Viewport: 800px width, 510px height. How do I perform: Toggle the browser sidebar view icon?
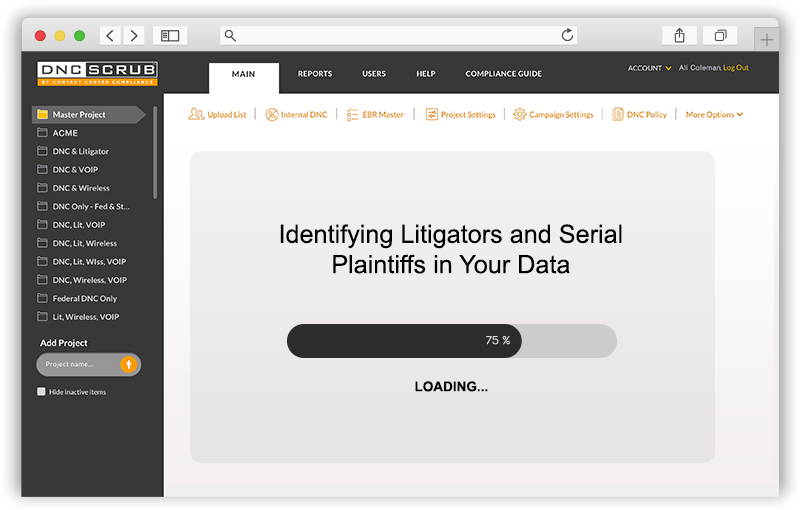click(170, 36)
